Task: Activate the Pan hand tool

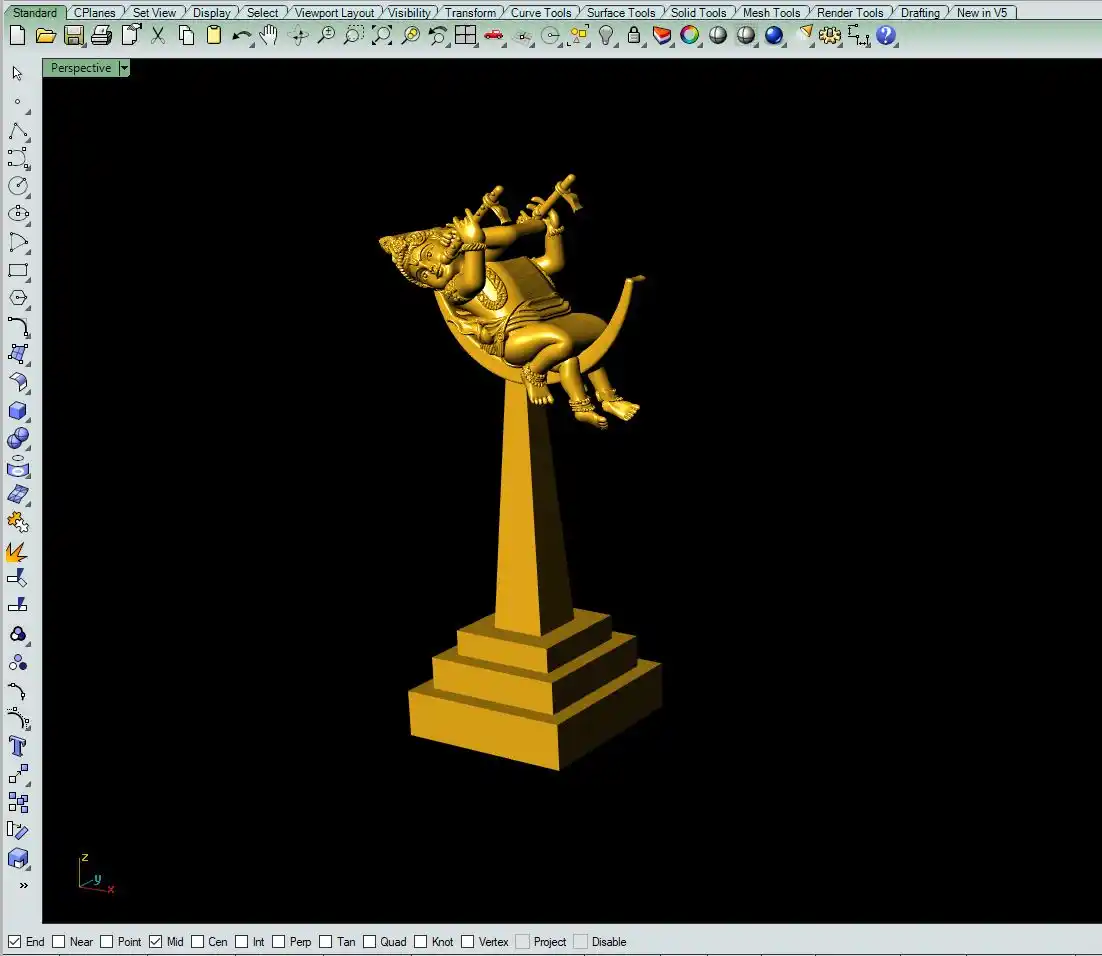Action: (x=269, y=36)
